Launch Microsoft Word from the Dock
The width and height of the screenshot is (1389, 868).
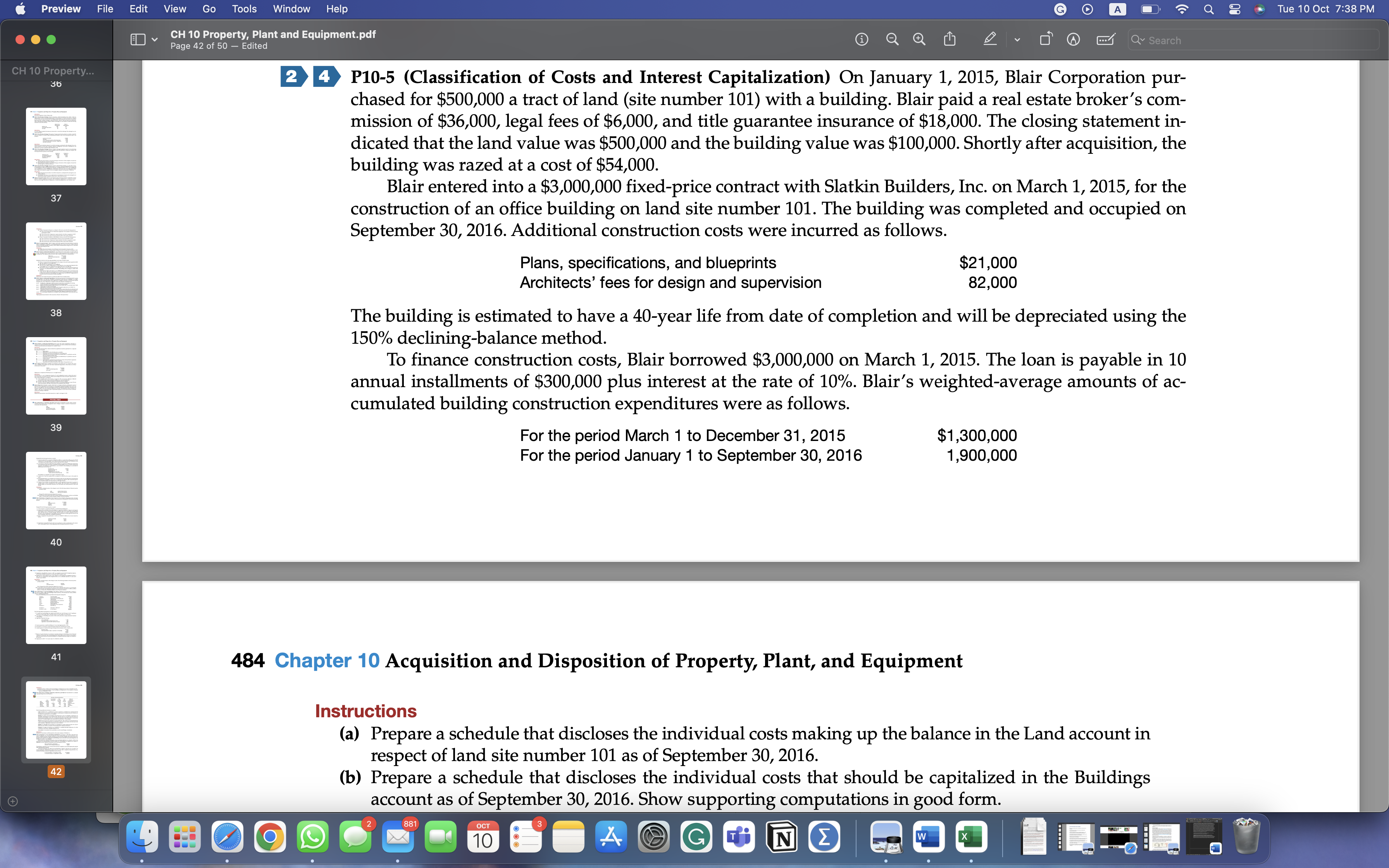click(x=928, y=837)
